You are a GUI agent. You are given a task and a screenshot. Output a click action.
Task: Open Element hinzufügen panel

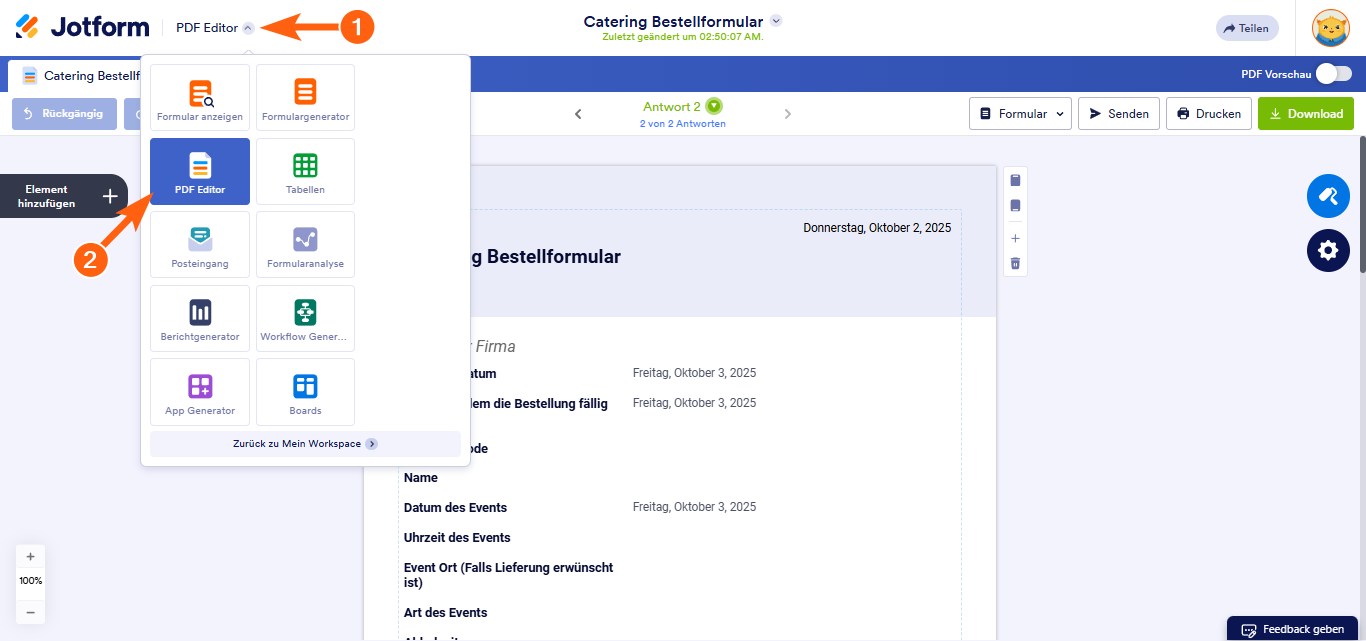point(64,196)
